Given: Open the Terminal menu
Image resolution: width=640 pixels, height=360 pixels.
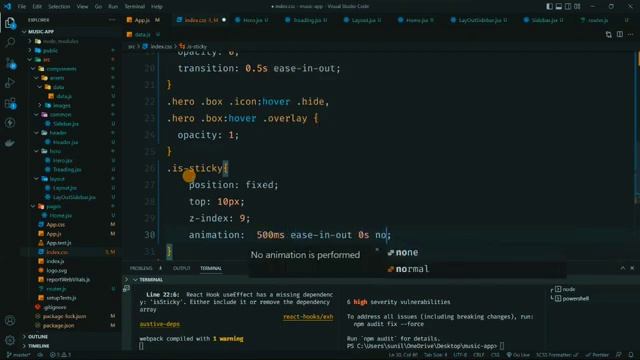Looking at the screenshot, I should tap(135, 7).
